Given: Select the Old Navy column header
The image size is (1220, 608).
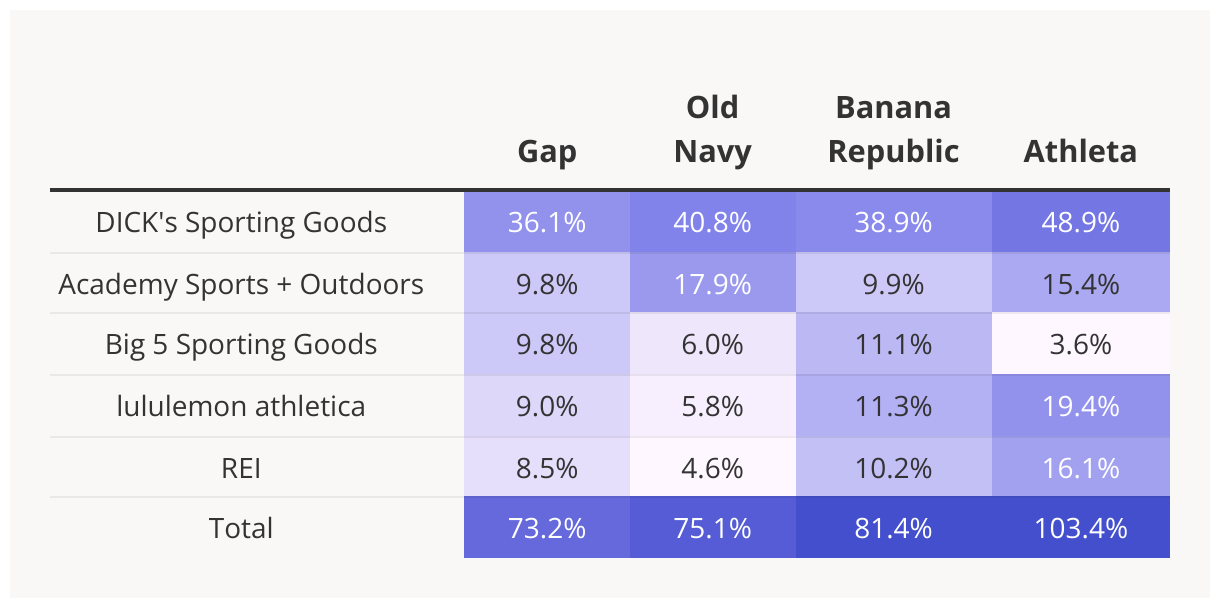Looking at the screenshot, I should click(x=712, y=129).
